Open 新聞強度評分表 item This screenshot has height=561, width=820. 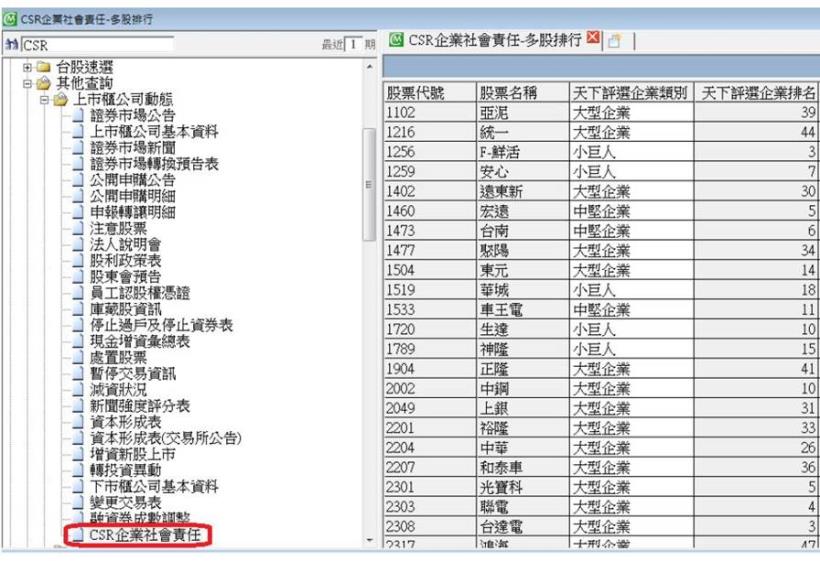[140, 406]
